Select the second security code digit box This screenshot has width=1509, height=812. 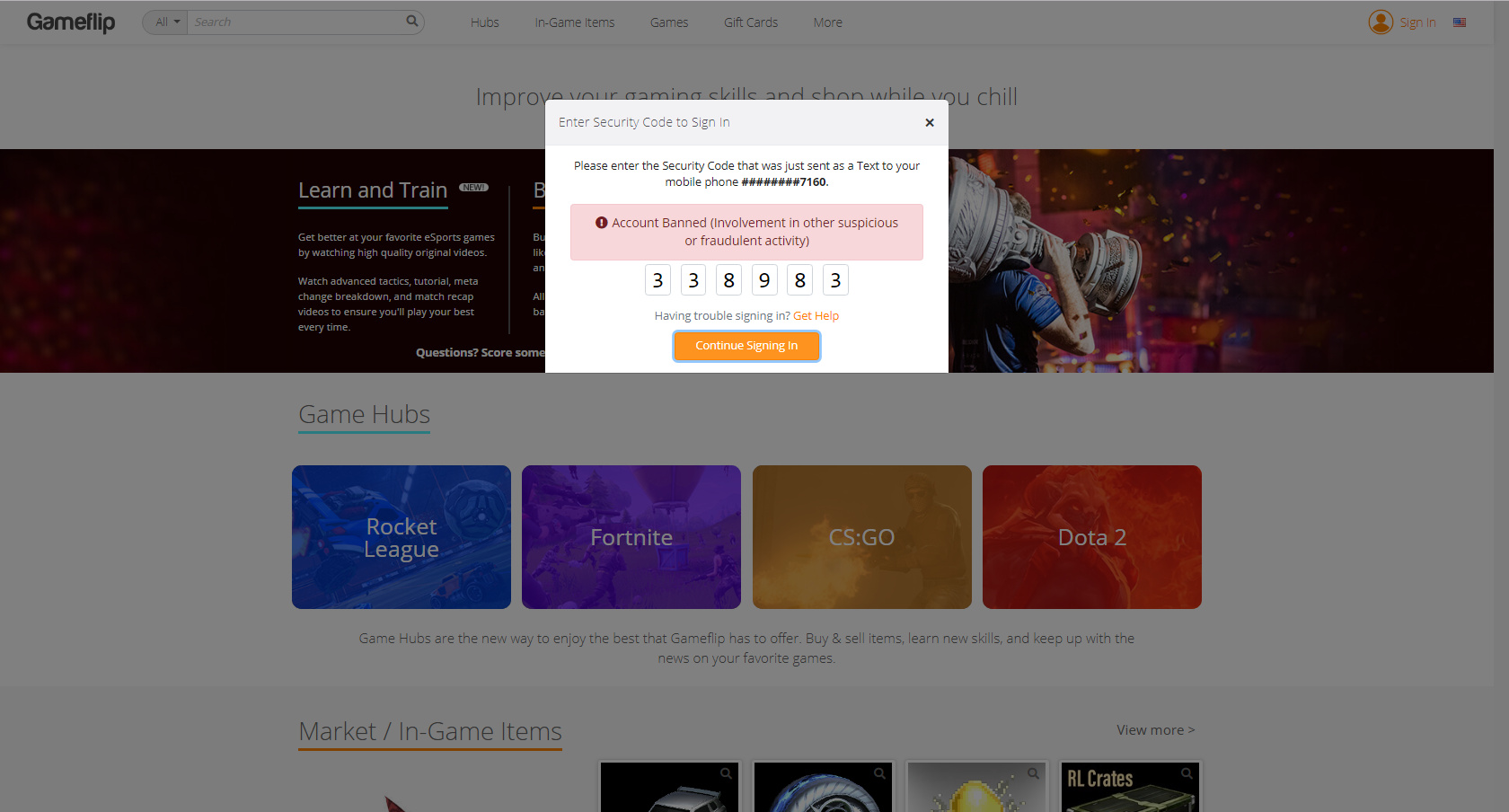pos(693,280)
